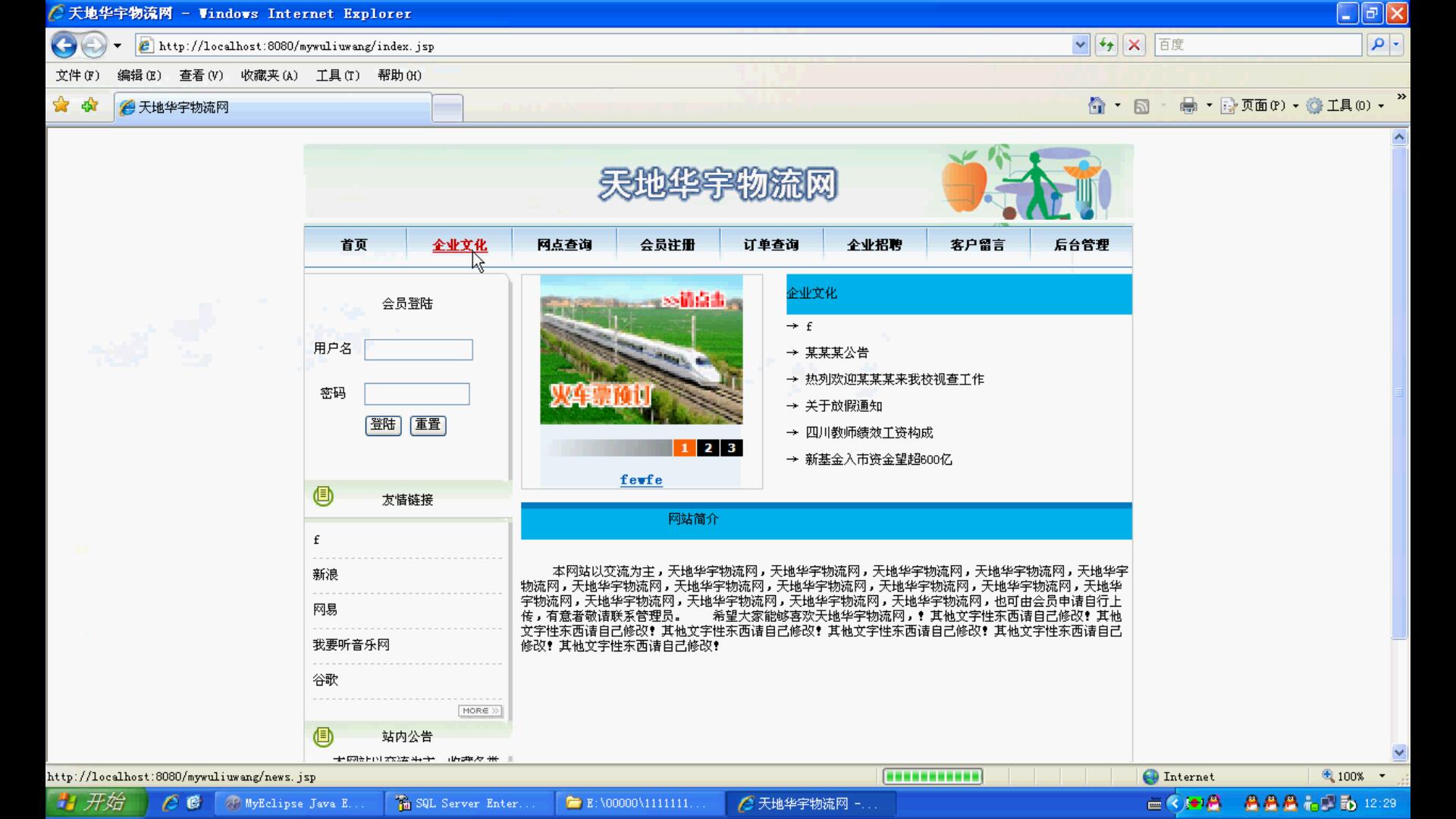1456x819 pixels.
Task: Click the search magnifier icon
Action: (x=1377, y=45)
